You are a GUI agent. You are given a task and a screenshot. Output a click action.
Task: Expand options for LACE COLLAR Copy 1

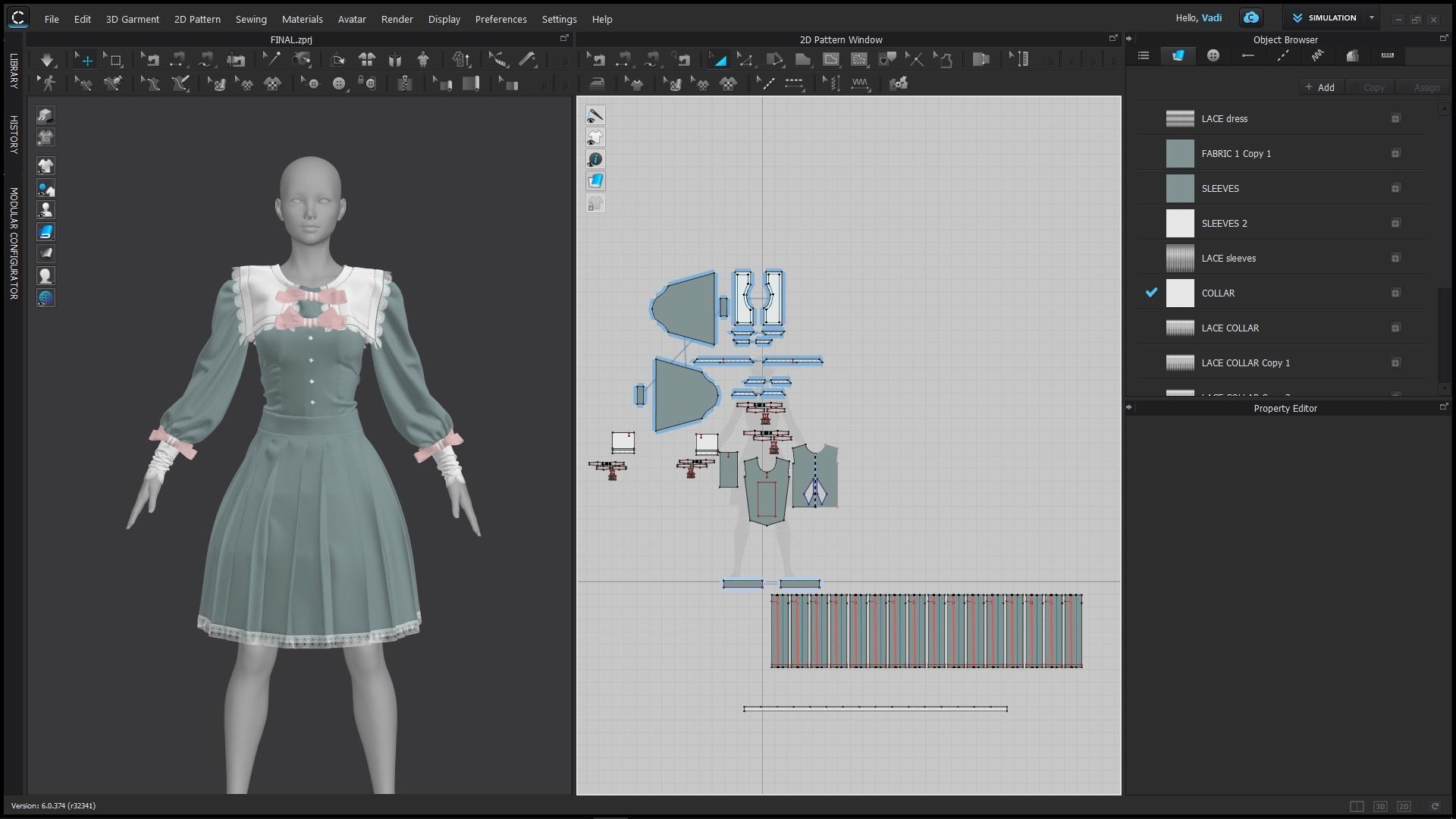(x=1395, y=362)
